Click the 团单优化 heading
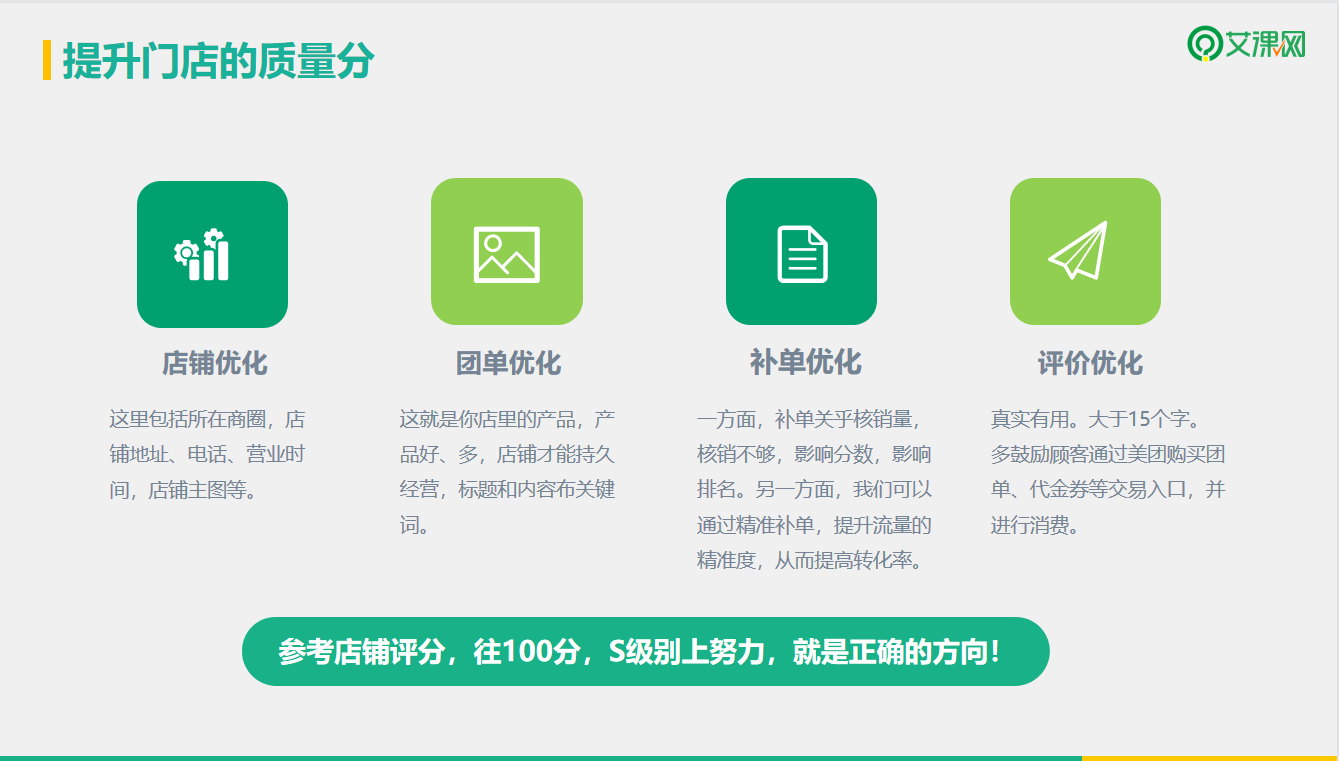Viewport: 1339px width, 761px height. (508, 362)
